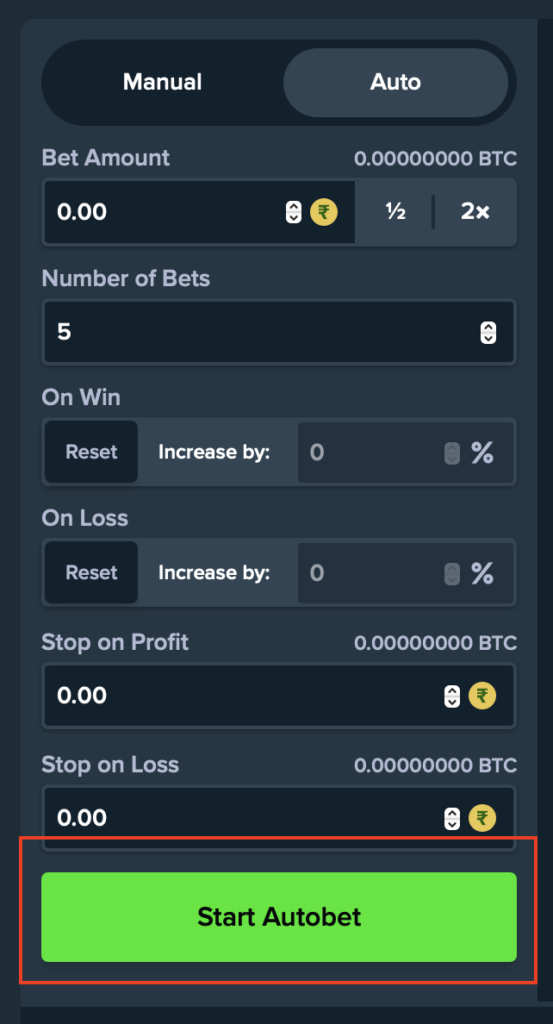The image size is (553, 1024).
Task: Select Reset option under On Win
Action: 91,452
